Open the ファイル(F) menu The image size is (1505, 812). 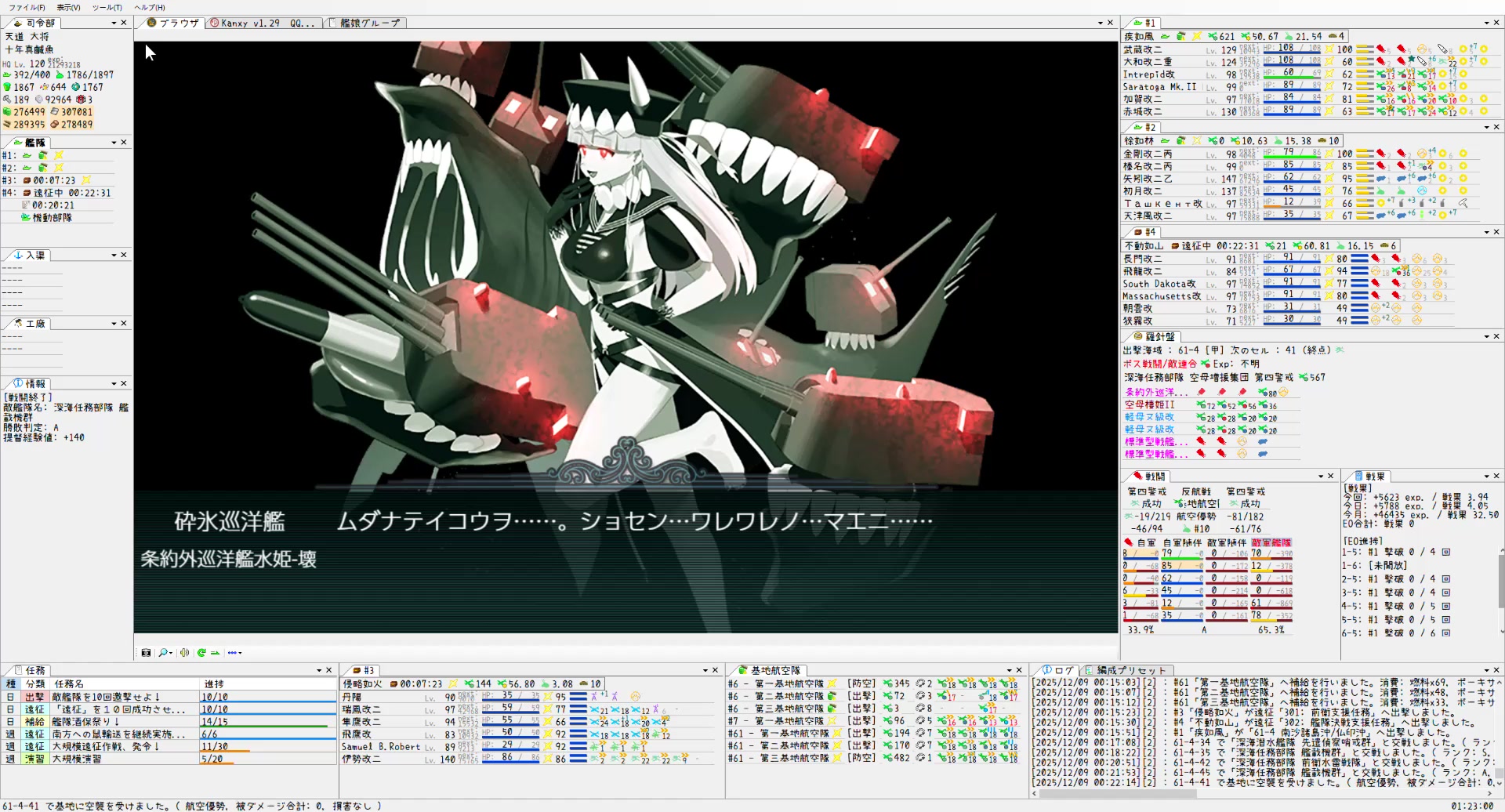click(27, 7)
